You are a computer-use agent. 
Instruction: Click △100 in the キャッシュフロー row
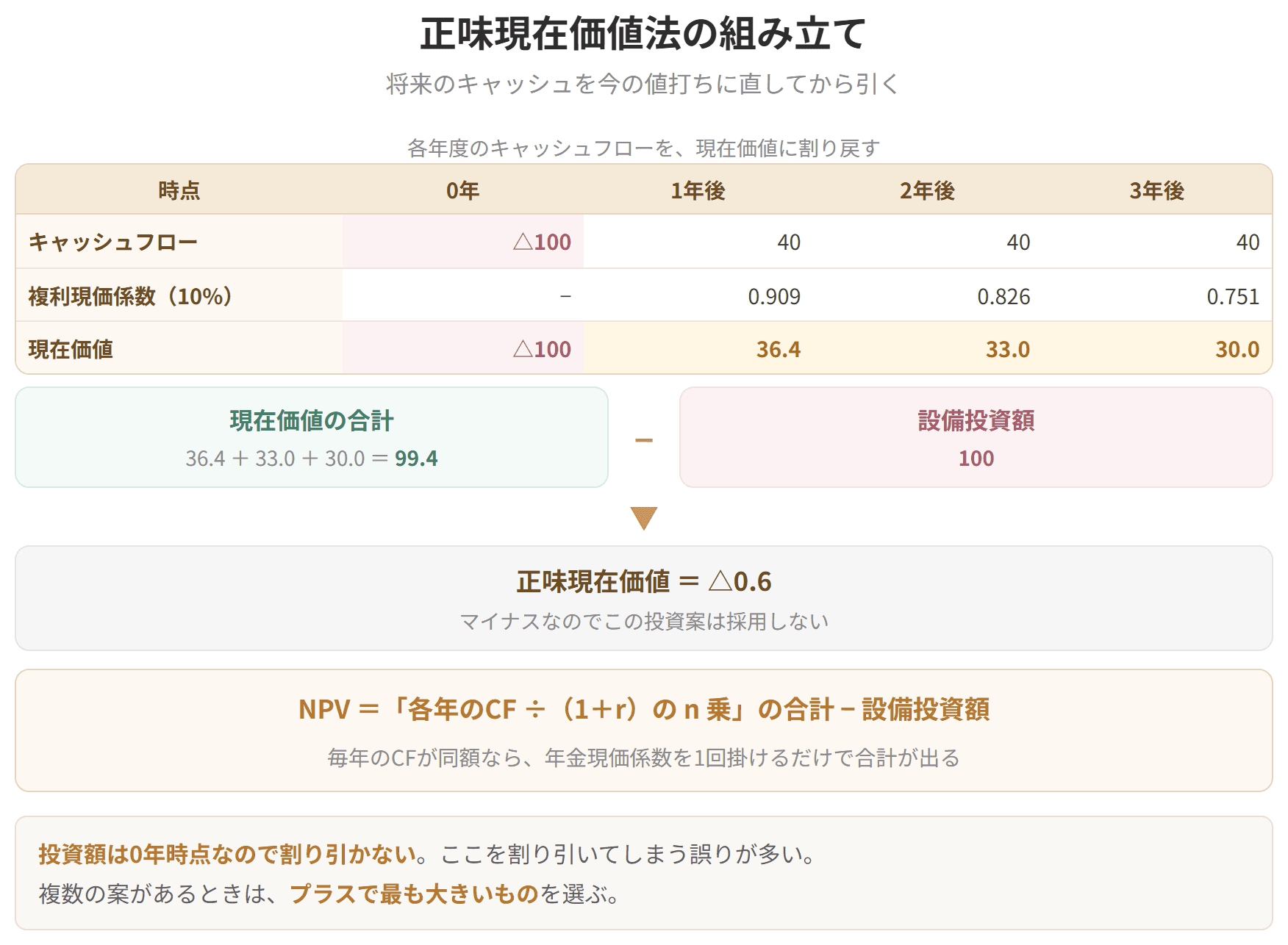542,242
